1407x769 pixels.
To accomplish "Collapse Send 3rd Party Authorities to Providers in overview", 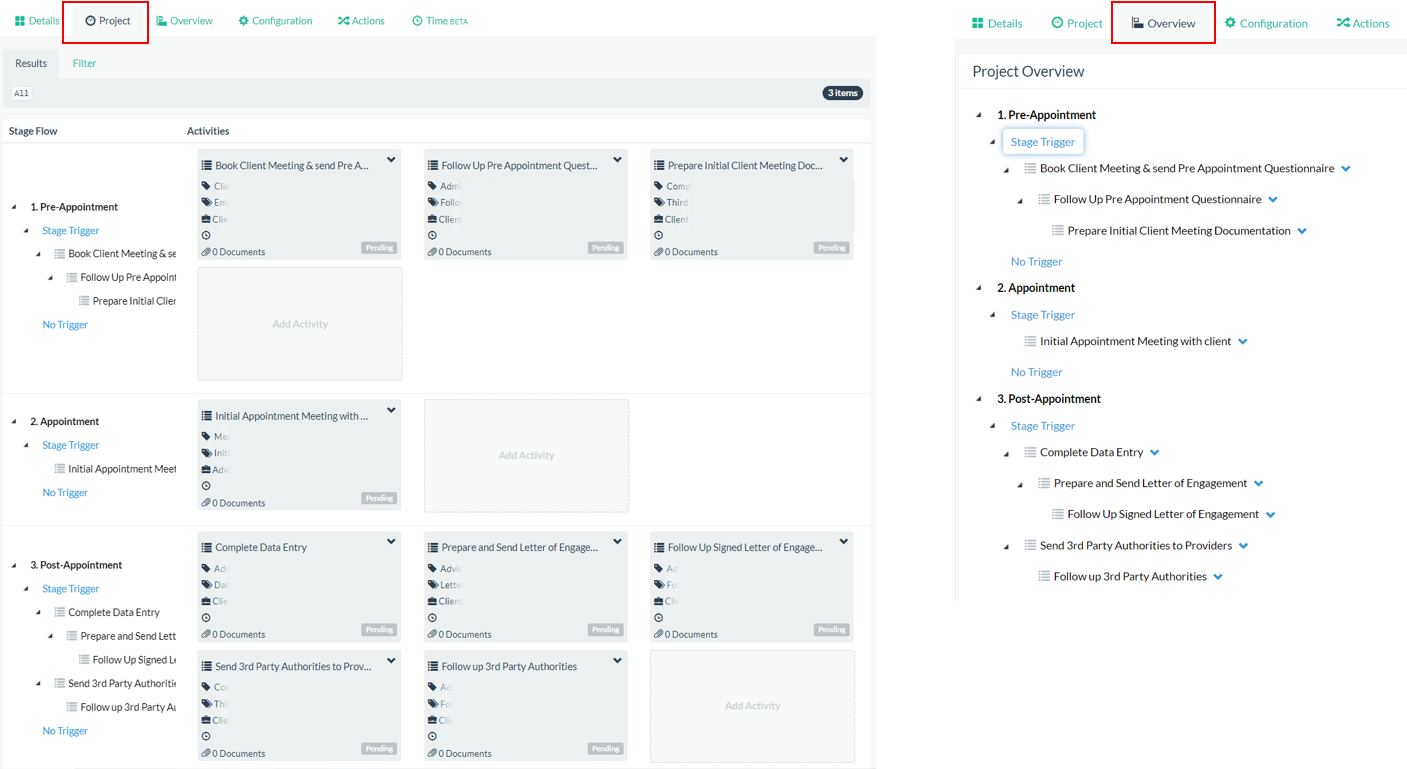I will tap(1006, 546).
